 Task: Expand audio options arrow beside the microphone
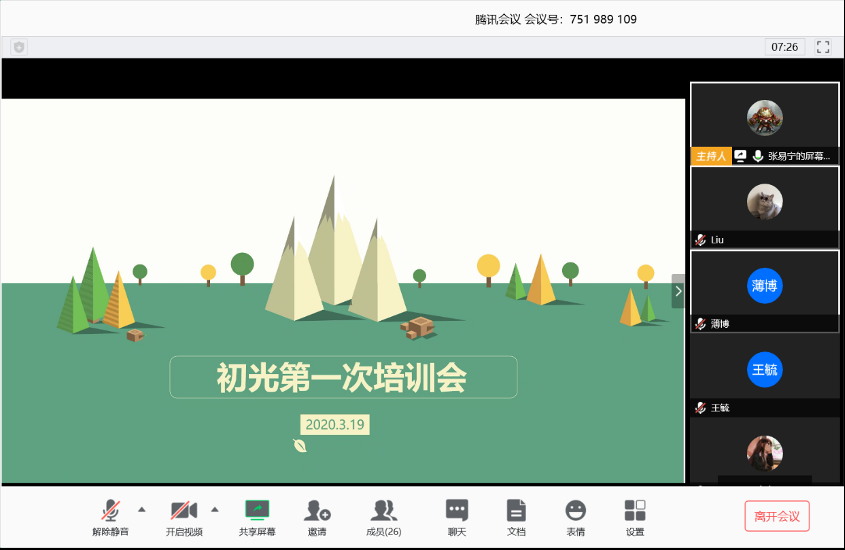tap(141, 509)
